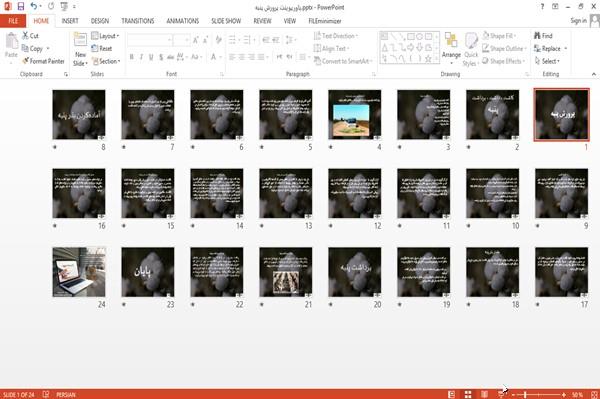Toggle Italic formatting
This screenshot has width=600, height=399.
click(x=141, y=57)
